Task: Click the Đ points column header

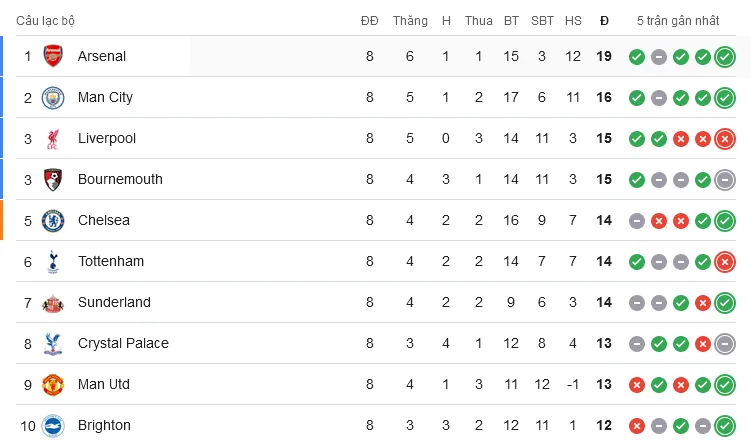Action: (x=604, y=20)
